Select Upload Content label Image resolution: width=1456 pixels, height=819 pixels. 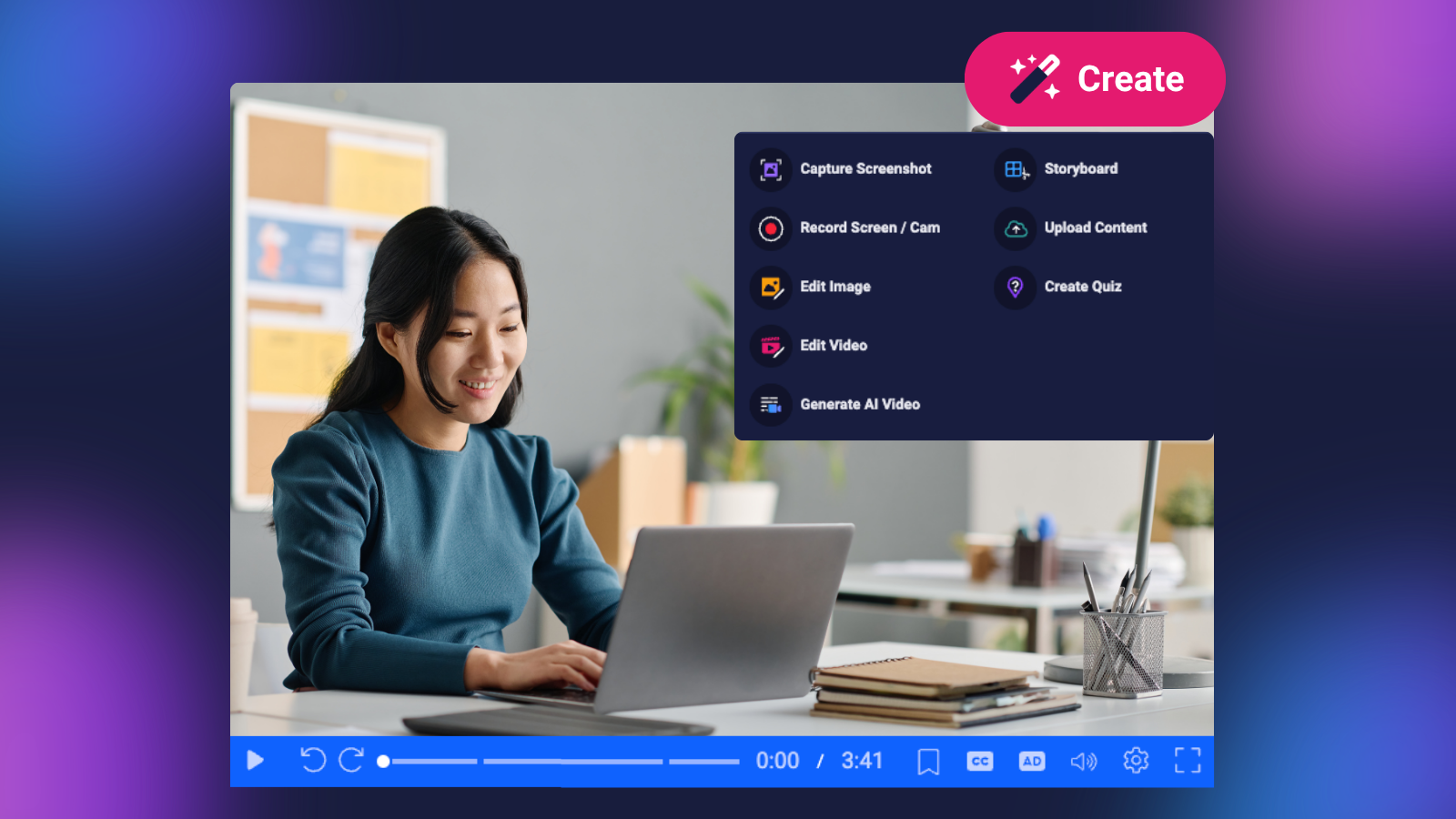pyautogui.click(x=1096, y=227)
